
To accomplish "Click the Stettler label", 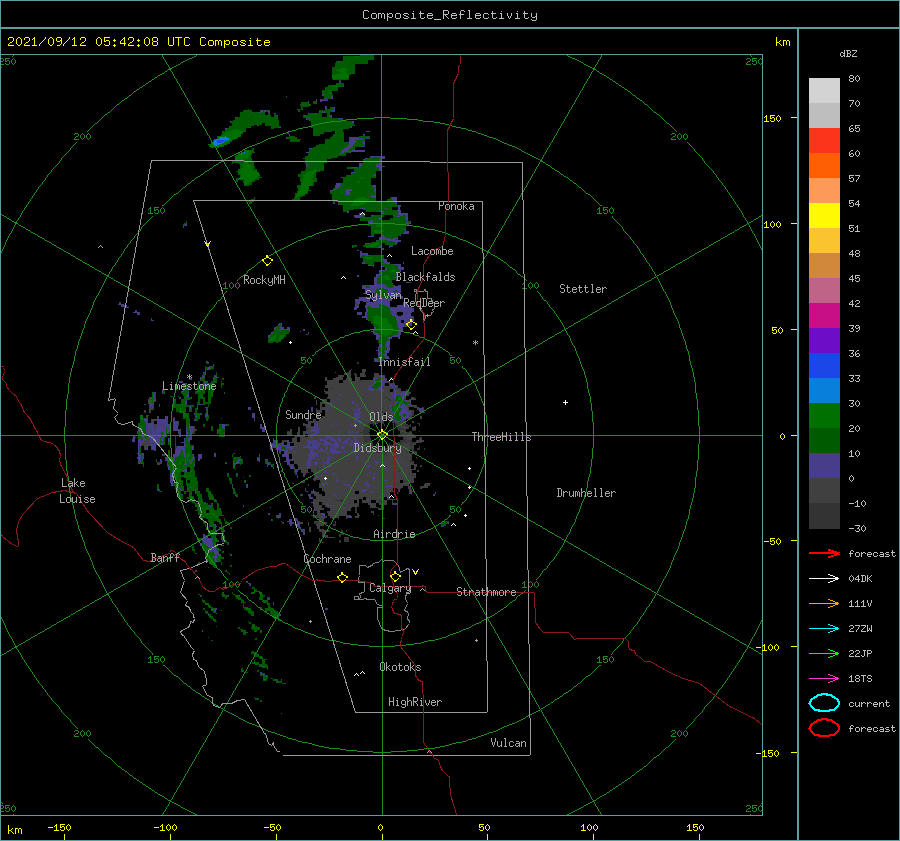I will click(583, 289).
